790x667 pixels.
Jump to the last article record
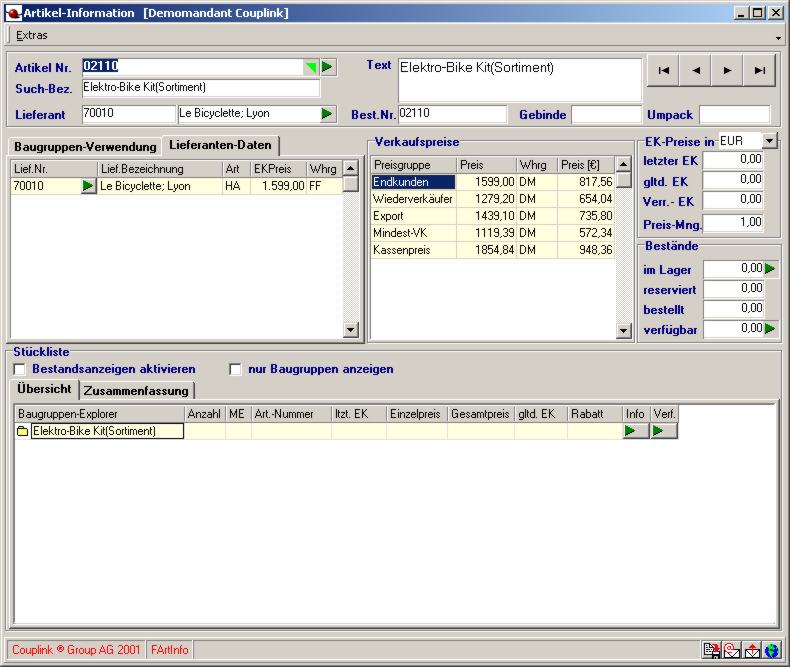point(760,70)
